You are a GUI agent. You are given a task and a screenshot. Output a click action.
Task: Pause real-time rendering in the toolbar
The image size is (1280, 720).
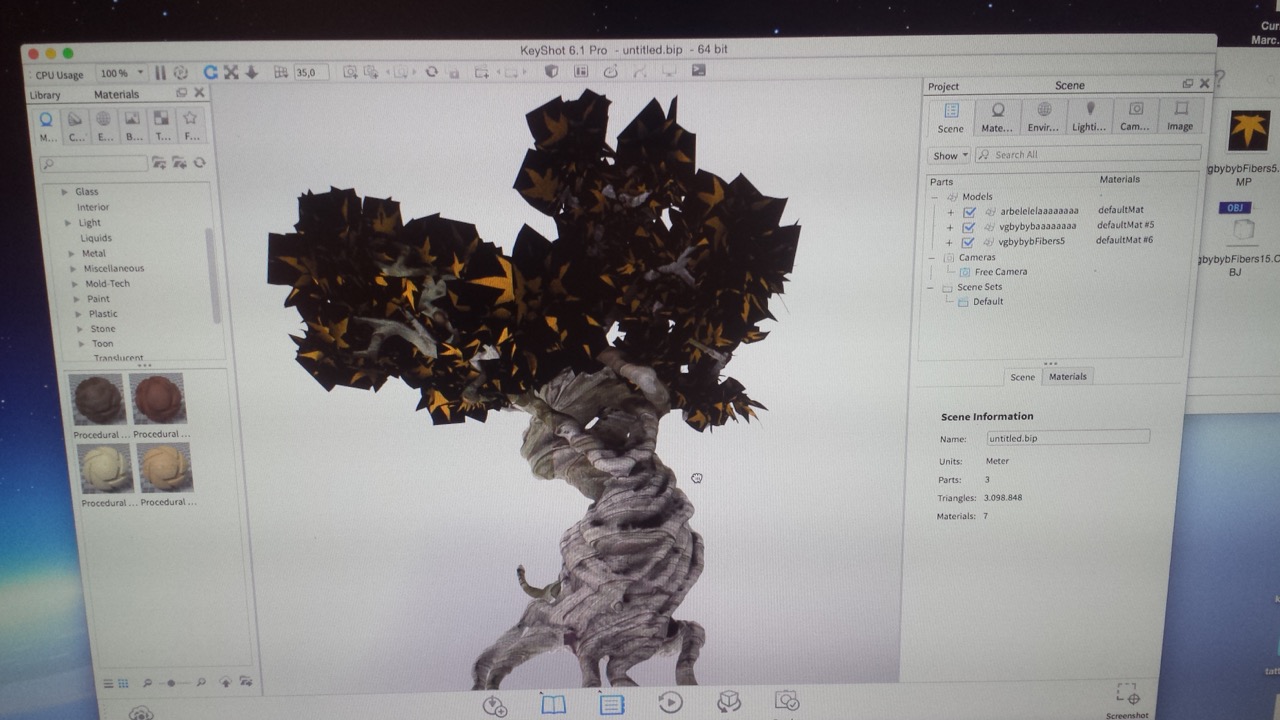[160, 73]
